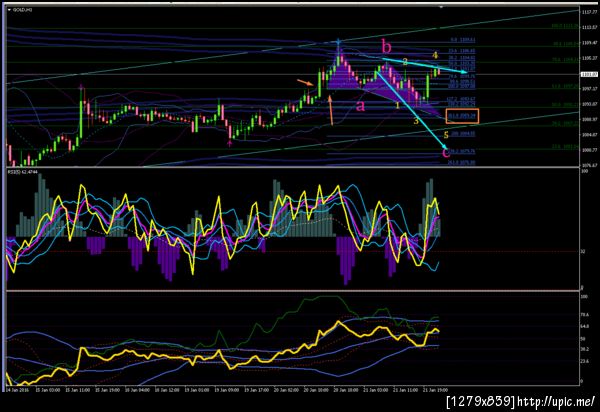
Task: Select the 20 Jan 18:00 time label
Action: click(x=346, y=390)
